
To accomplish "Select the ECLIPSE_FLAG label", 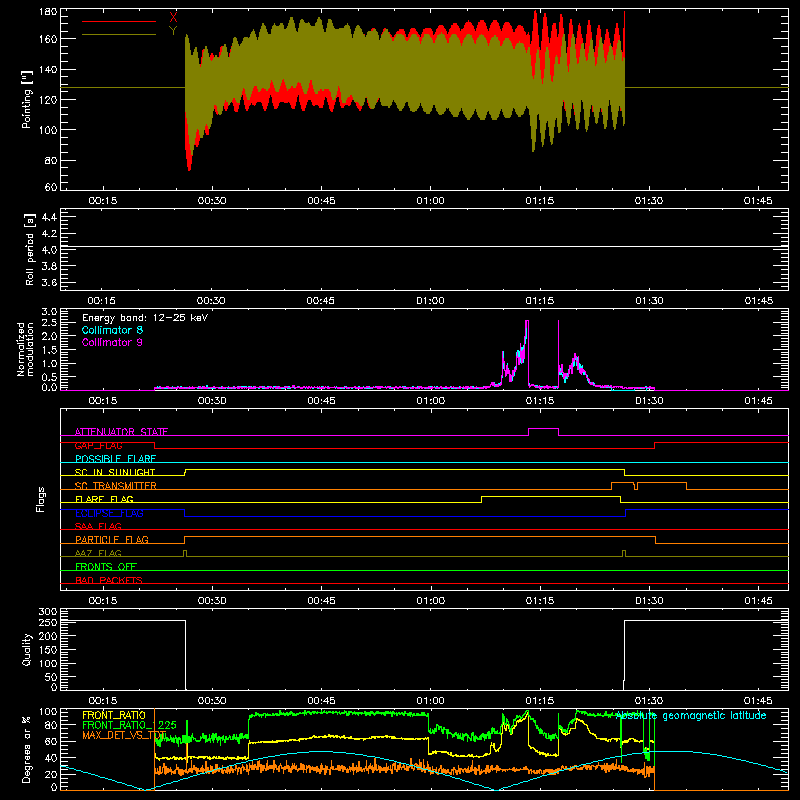I will click(109, 513).
